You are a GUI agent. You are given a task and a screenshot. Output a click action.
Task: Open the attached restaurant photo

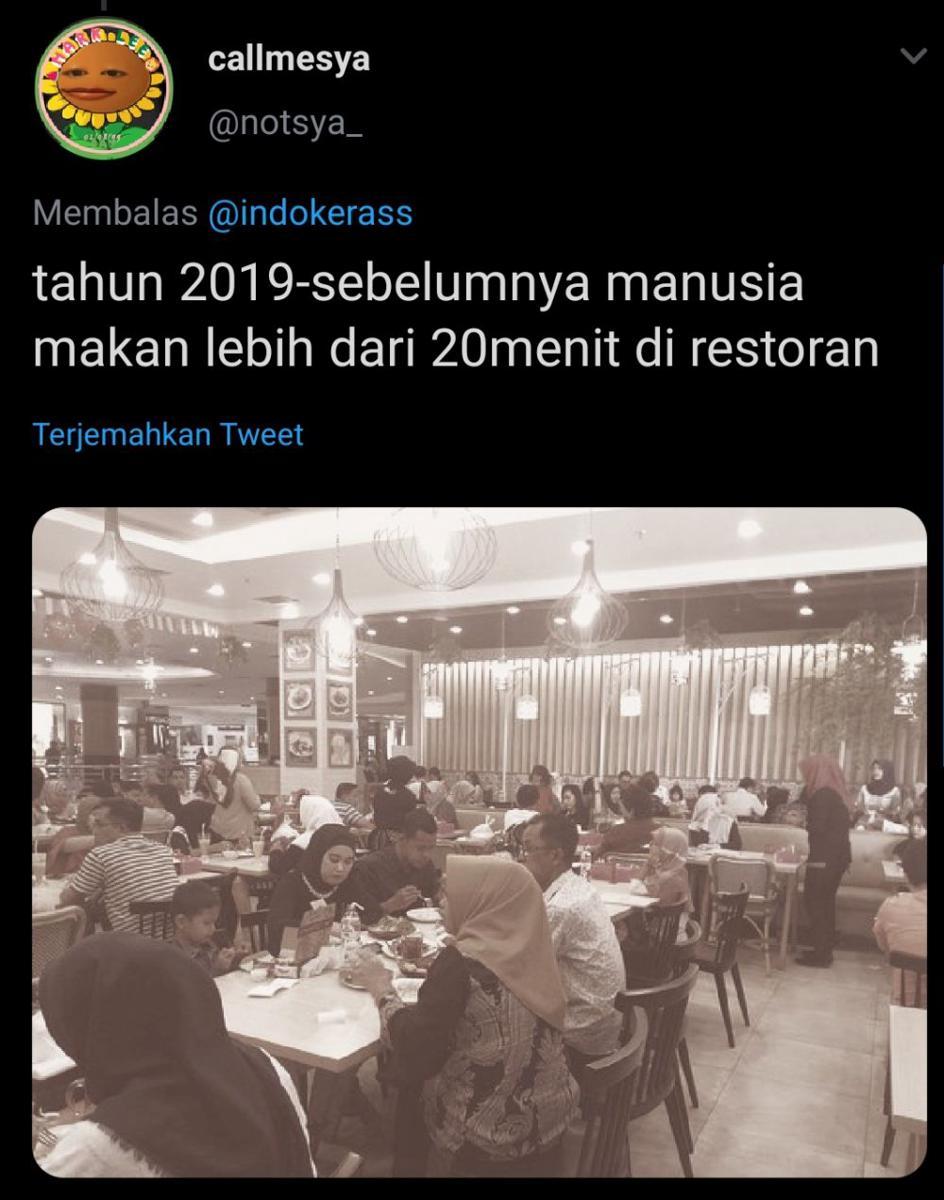click(x=479, y=842)
